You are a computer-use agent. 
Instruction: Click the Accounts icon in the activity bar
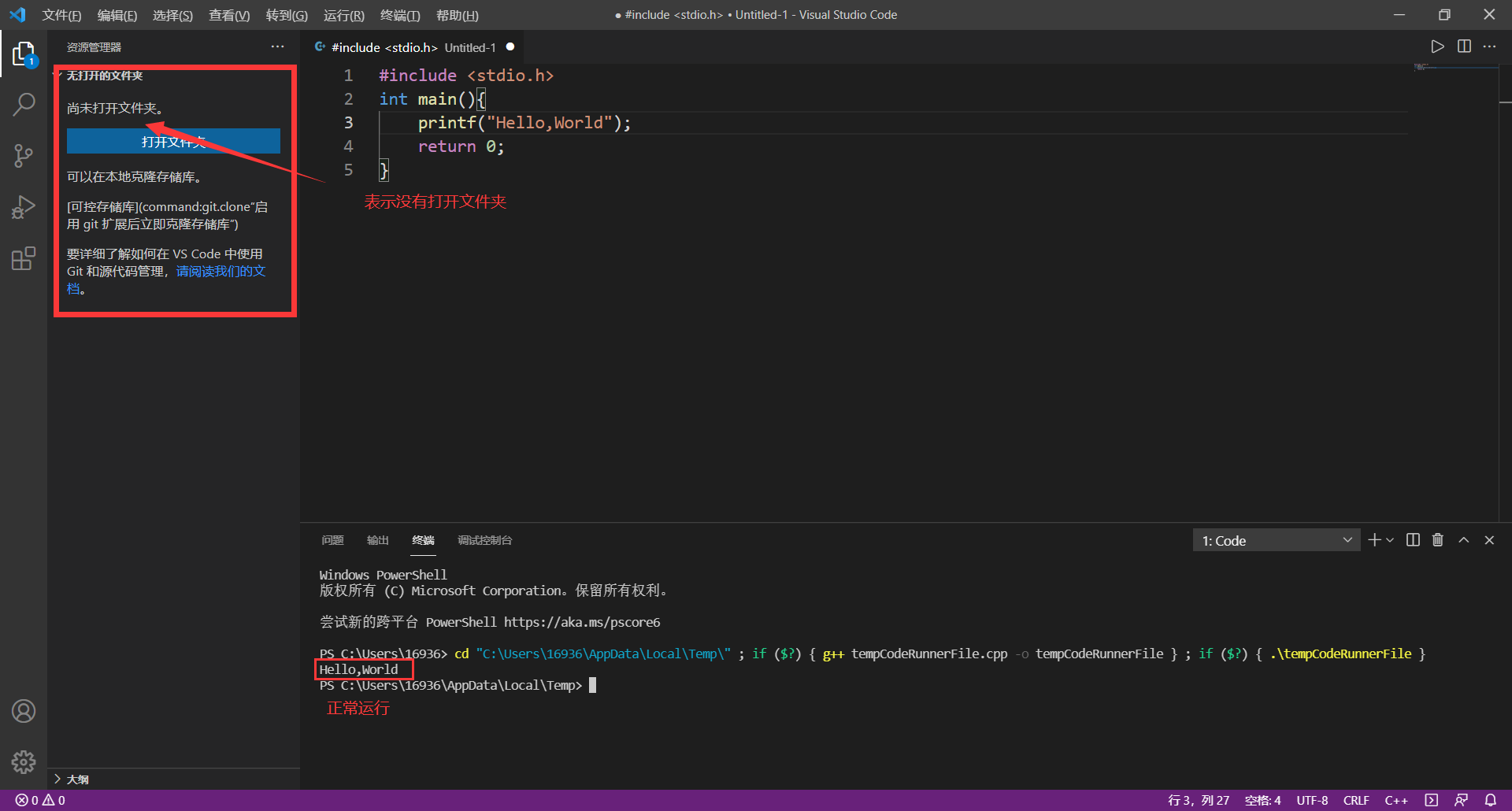[24, 710]
